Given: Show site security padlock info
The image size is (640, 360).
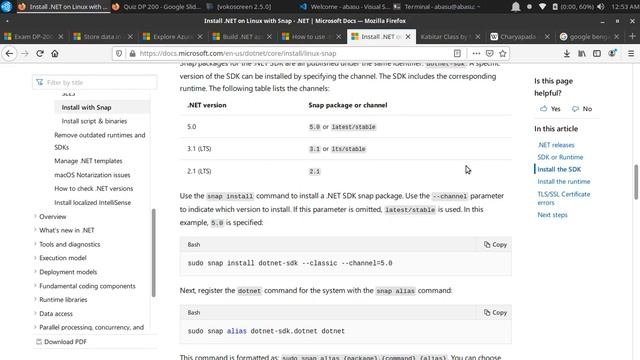Looking at the screenshot, I should coord(132,53).
